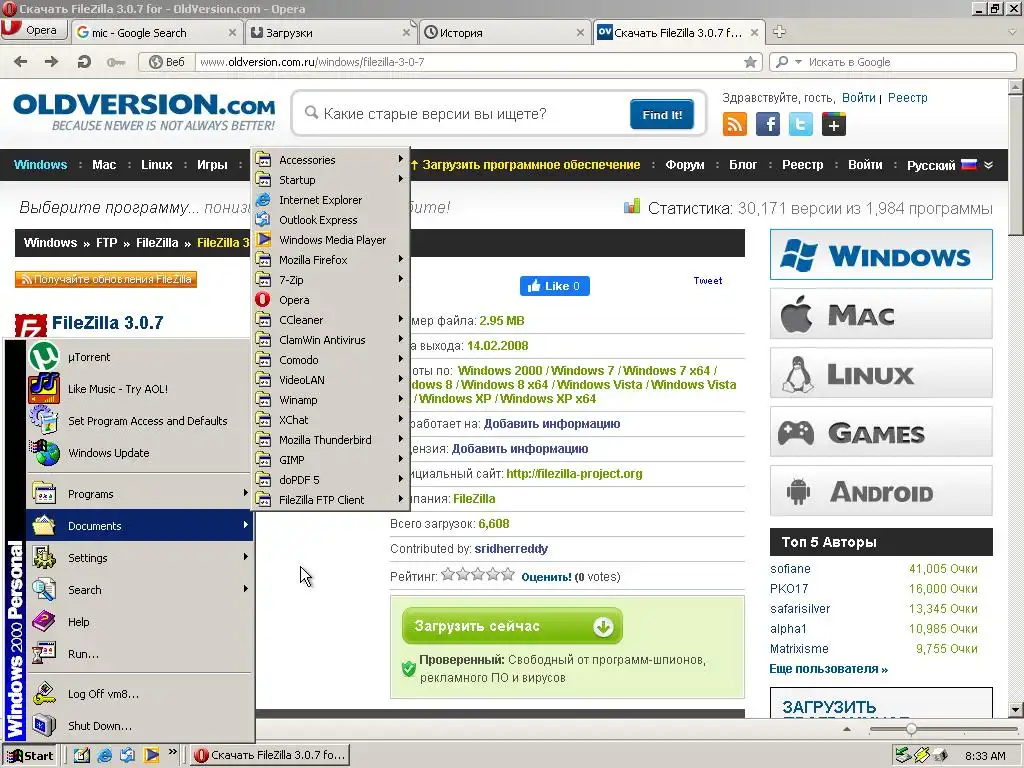This screenshot has width=1024, height=768.
Task: Open the Twitter icon on OldVersion header
Action: point(801,123)
